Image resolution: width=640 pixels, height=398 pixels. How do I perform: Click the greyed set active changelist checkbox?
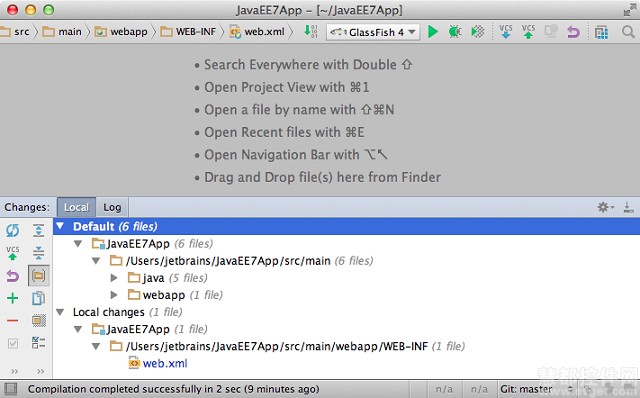pyautogui.click(x=12, y=343)
